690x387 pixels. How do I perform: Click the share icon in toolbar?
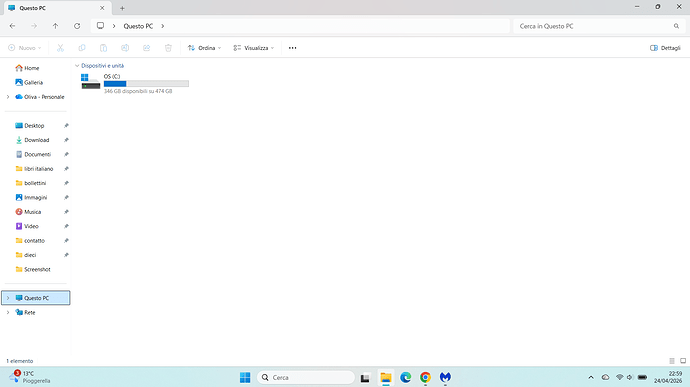pos(147,48)
